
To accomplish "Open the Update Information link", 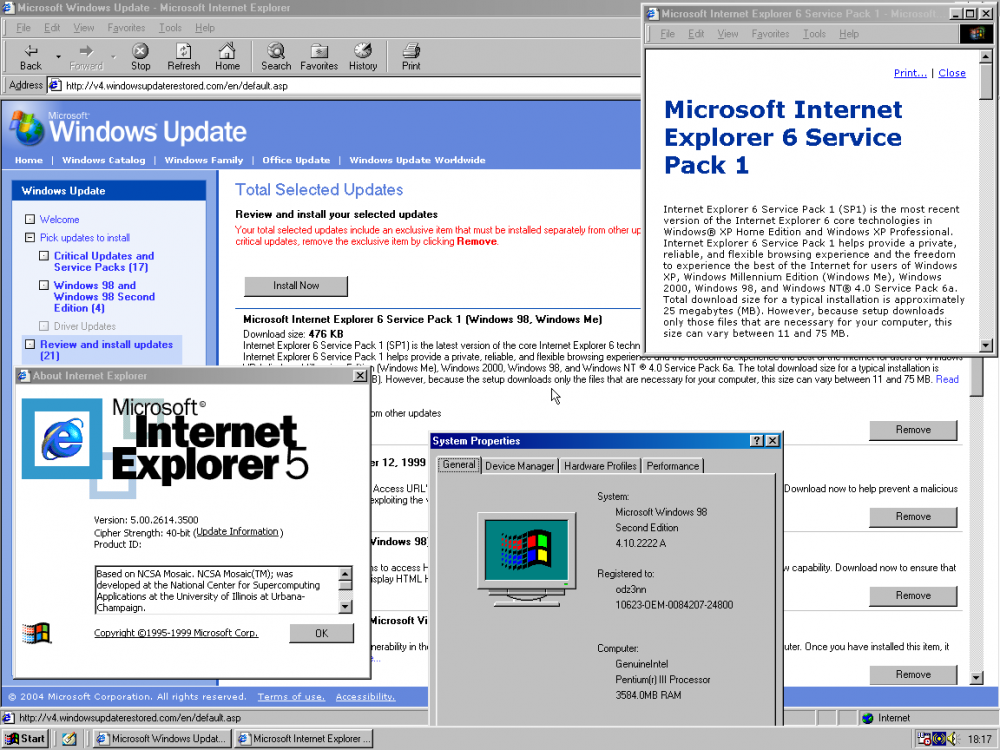I will (x=237, y=532).
